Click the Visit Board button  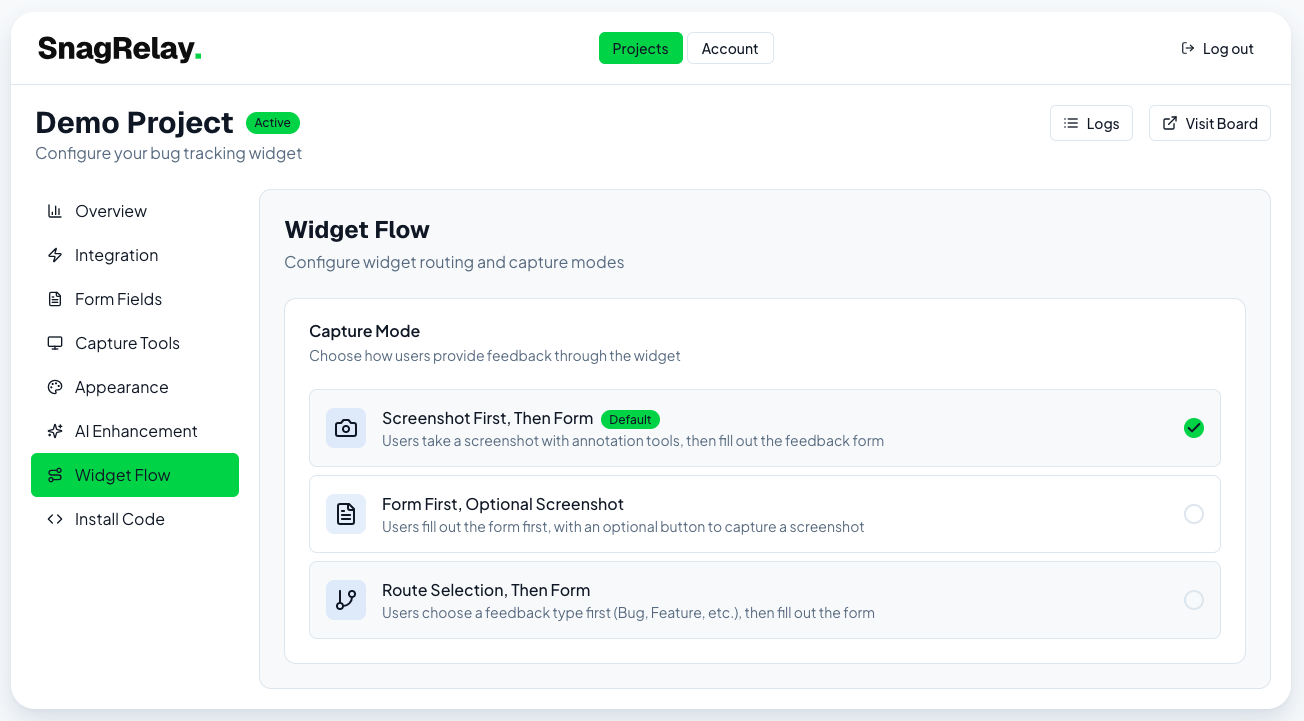(x=1210, y=123)
